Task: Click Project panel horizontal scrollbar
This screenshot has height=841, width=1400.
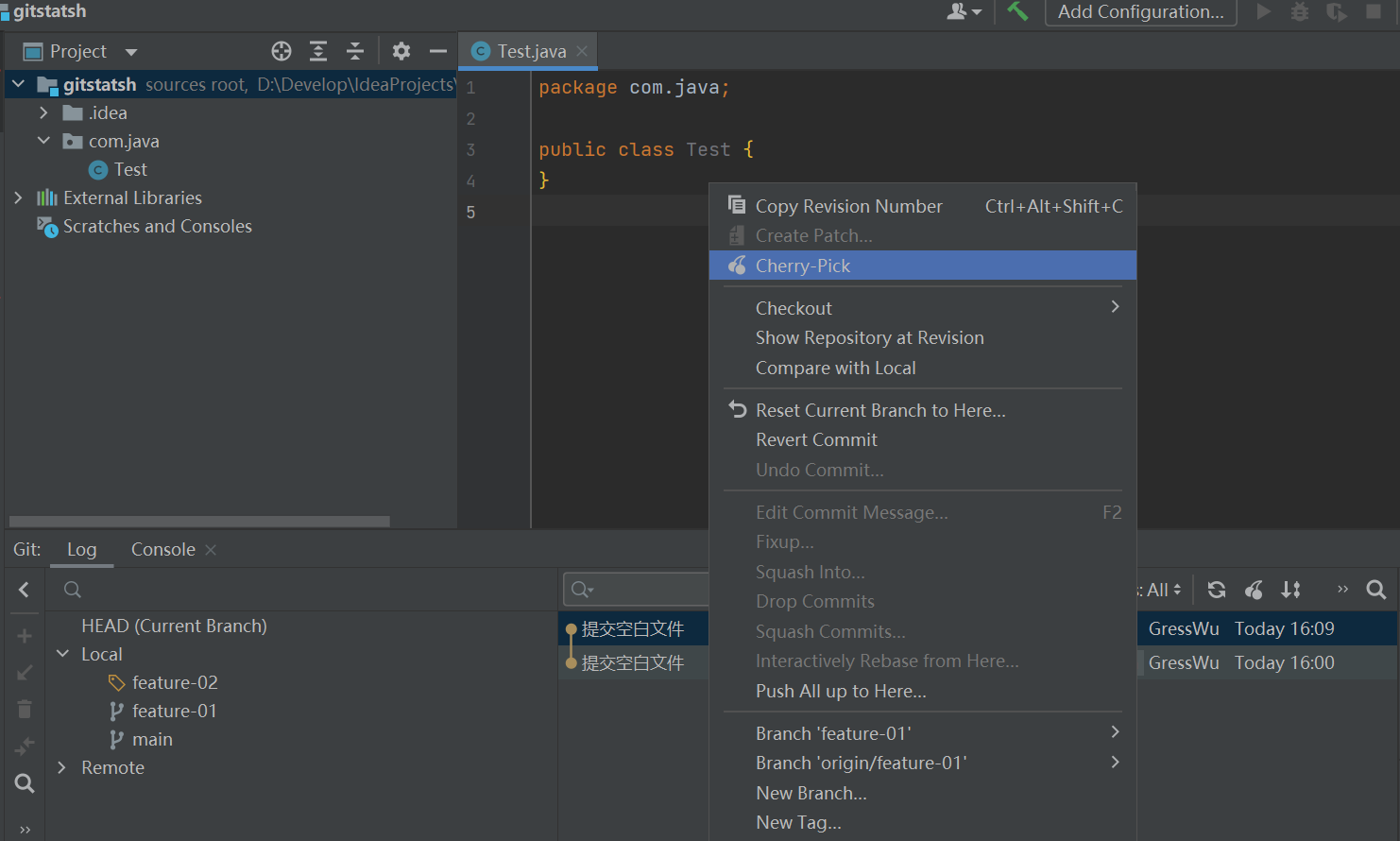Action: pyautogui.click(x=199, y=522)
